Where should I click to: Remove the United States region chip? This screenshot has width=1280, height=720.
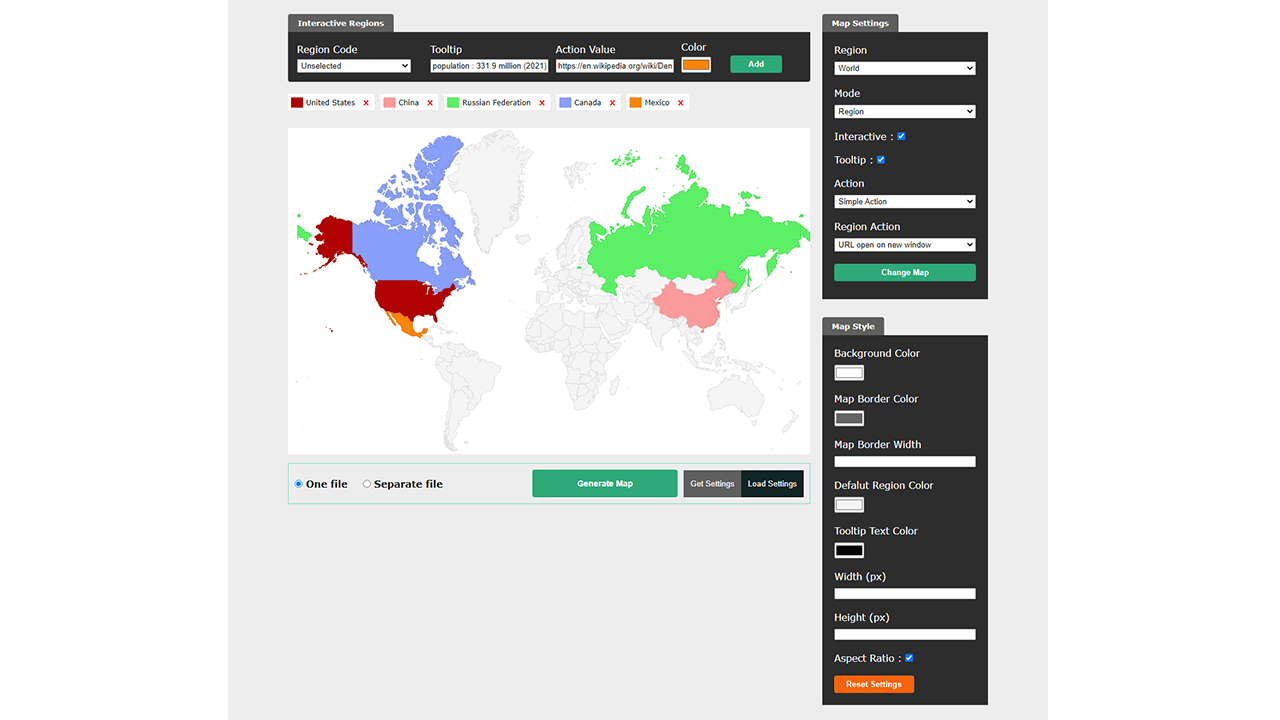365,102
